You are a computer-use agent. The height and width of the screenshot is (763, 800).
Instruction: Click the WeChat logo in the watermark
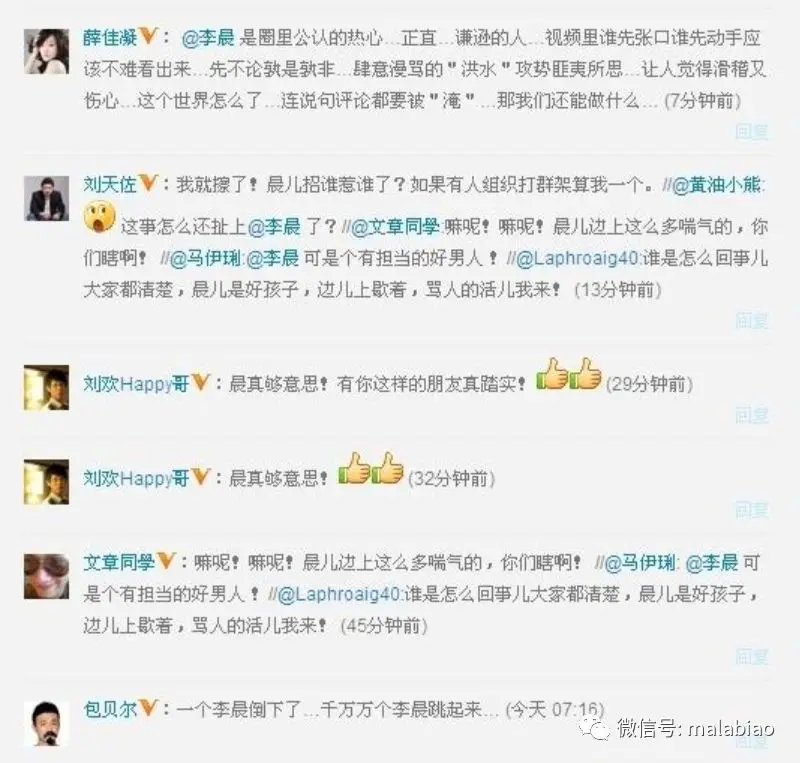596,727
